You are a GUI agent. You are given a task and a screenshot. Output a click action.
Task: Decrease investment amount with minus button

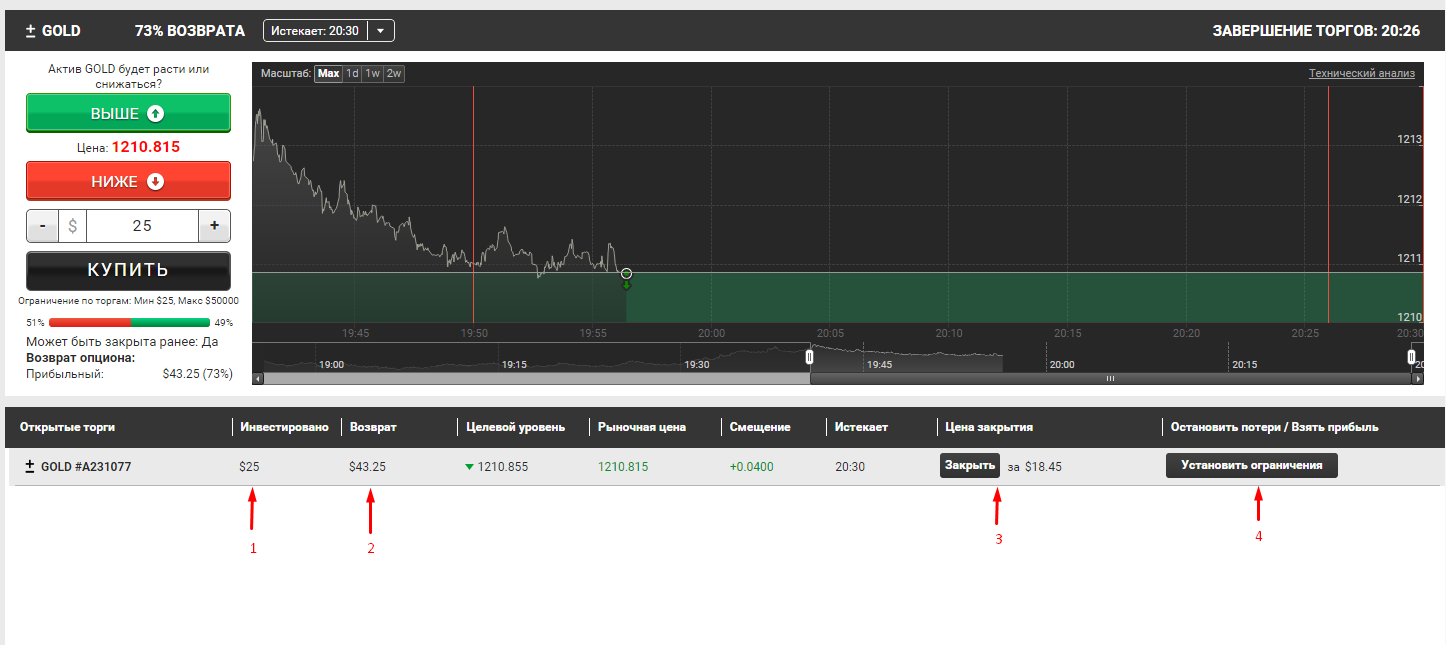click(42, 226)
